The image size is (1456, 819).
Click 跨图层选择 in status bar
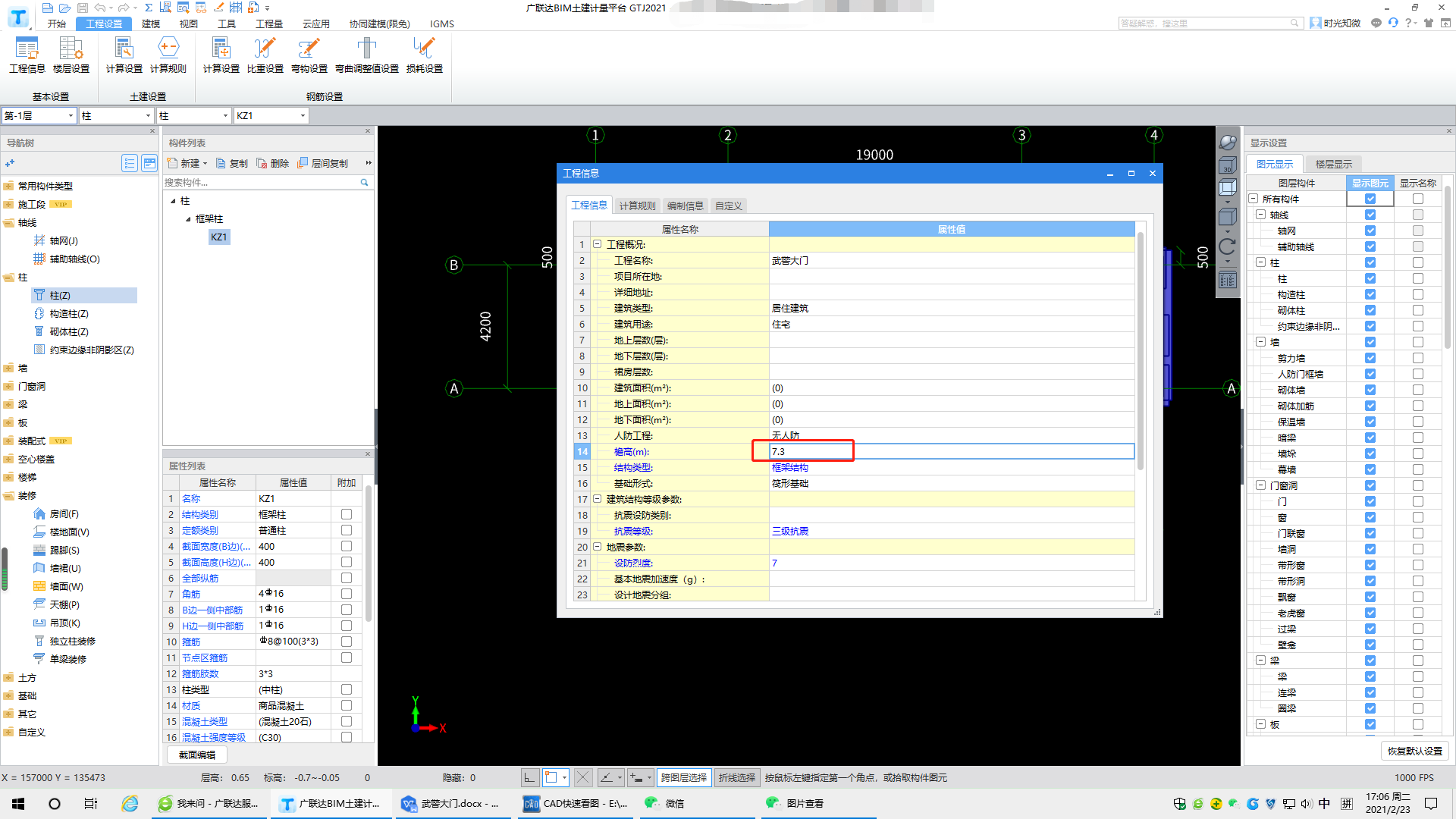coord(683,777)
